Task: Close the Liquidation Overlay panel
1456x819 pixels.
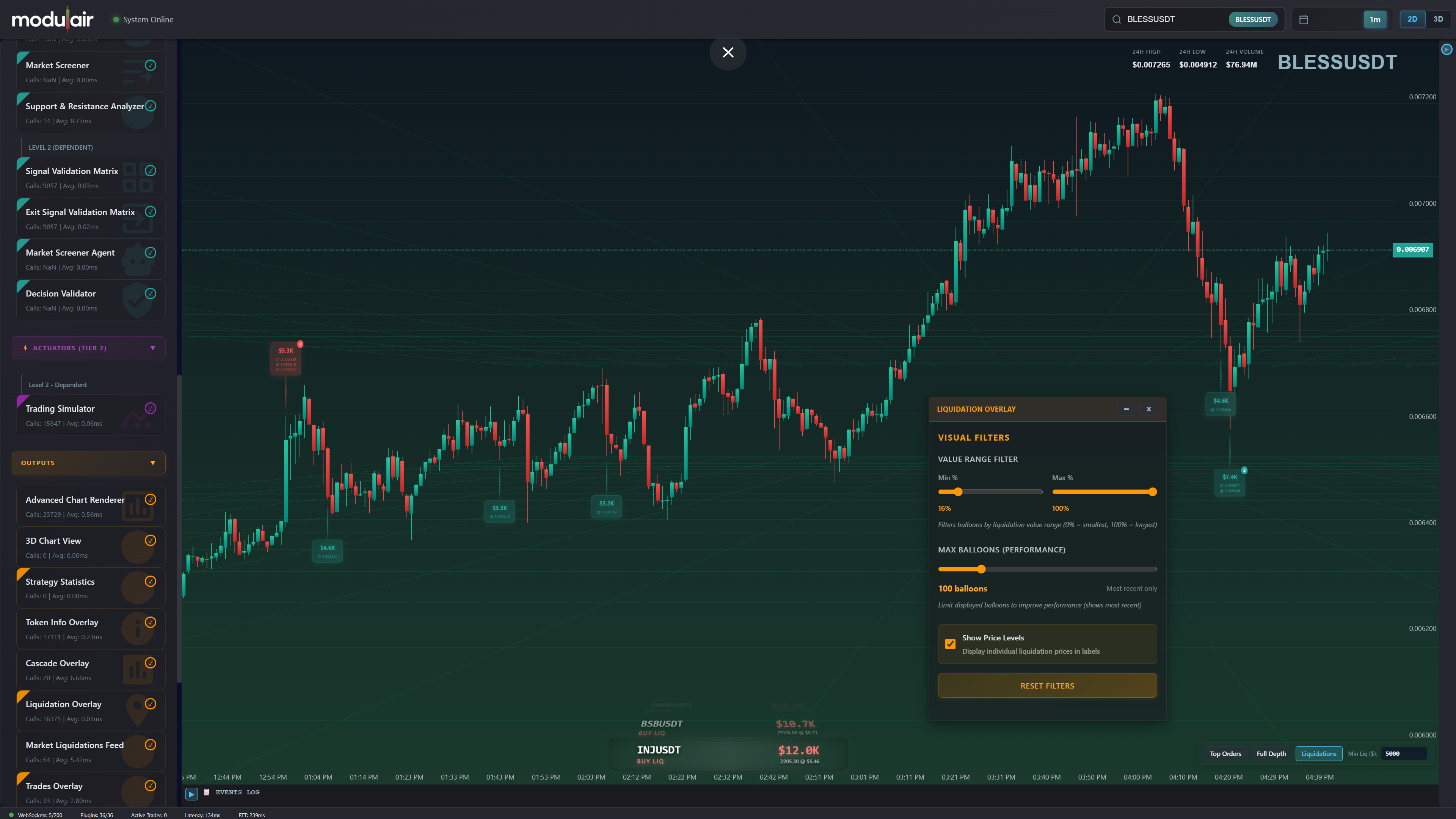Action: [x=1148, y=409]
